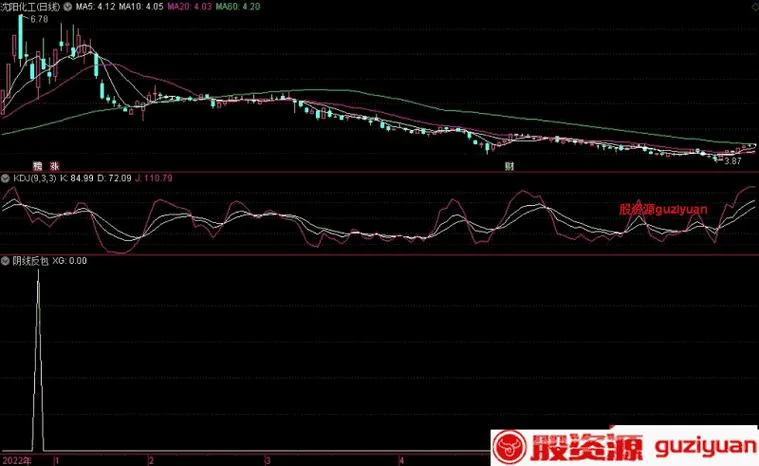The image size is (759, 466).
Task: Select the K: 84.99 value
Action: tap(76, 179)
